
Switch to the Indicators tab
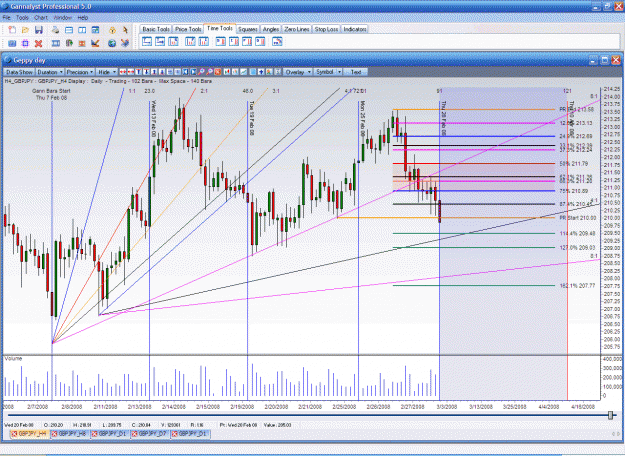355,29
